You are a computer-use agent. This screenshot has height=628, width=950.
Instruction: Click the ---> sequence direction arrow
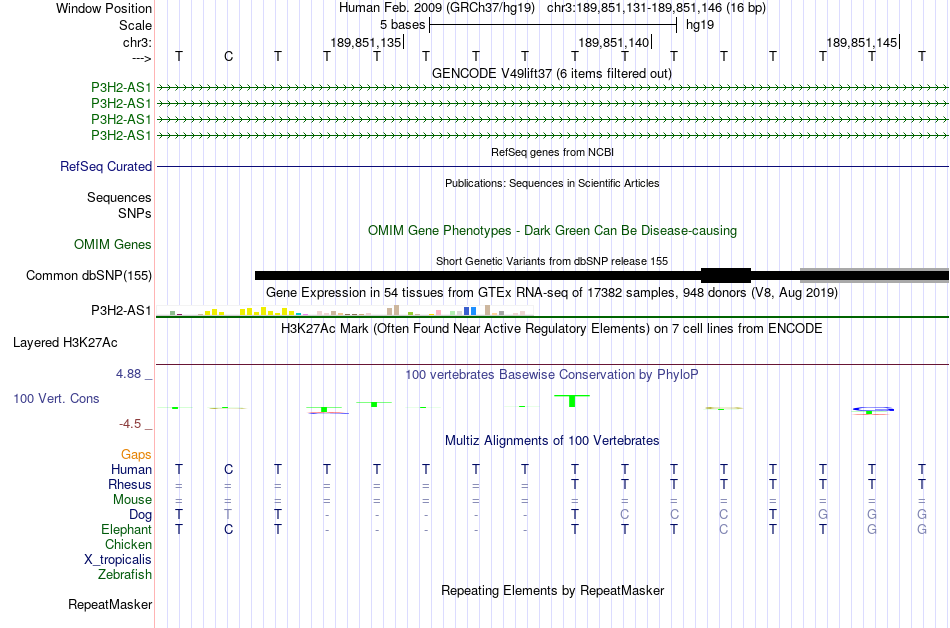tap(142, 58)
